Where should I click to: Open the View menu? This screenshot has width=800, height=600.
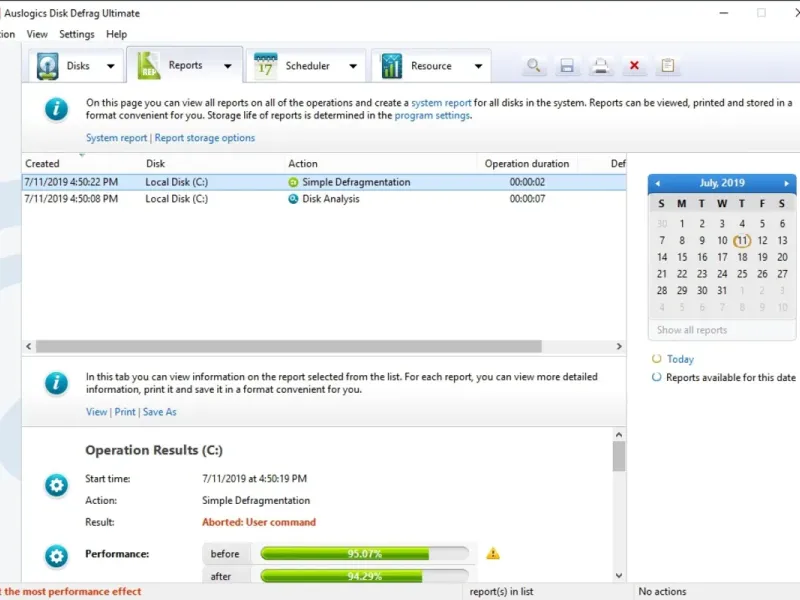tap(37, 34)
